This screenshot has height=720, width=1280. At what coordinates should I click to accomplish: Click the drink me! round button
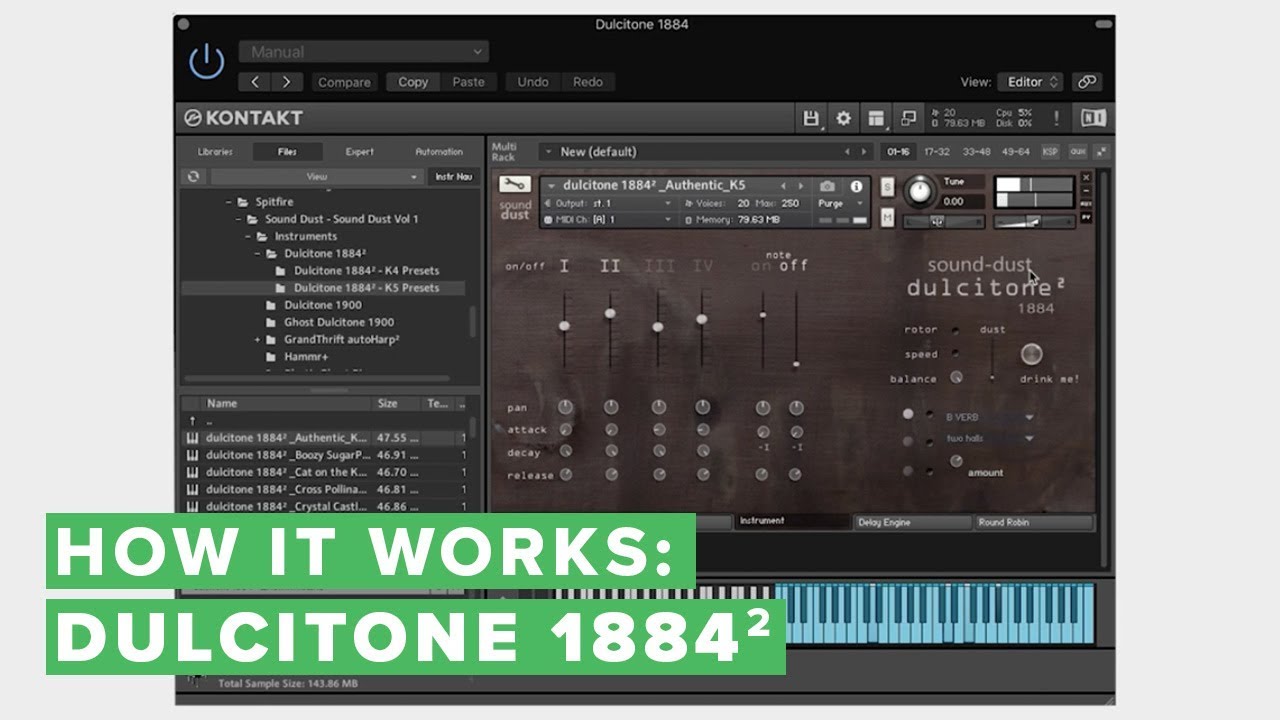(1031, 354)
